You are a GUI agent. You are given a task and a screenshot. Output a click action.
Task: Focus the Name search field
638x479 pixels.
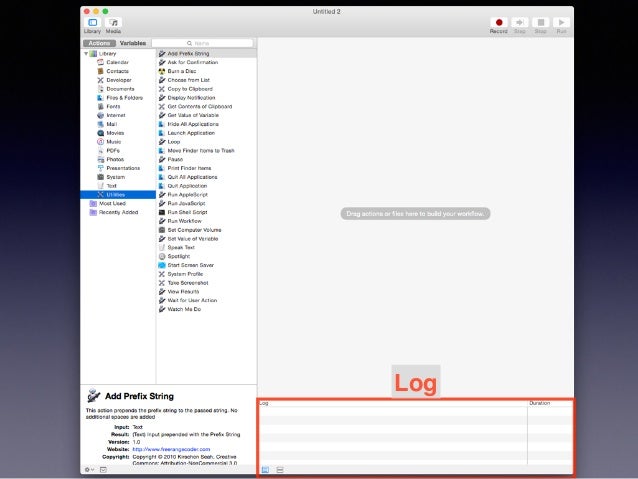202,43
